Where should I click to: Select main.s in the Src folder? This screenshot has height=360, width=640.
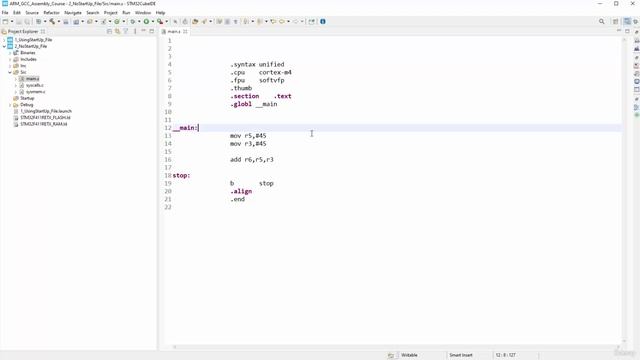tap(33, 79)
